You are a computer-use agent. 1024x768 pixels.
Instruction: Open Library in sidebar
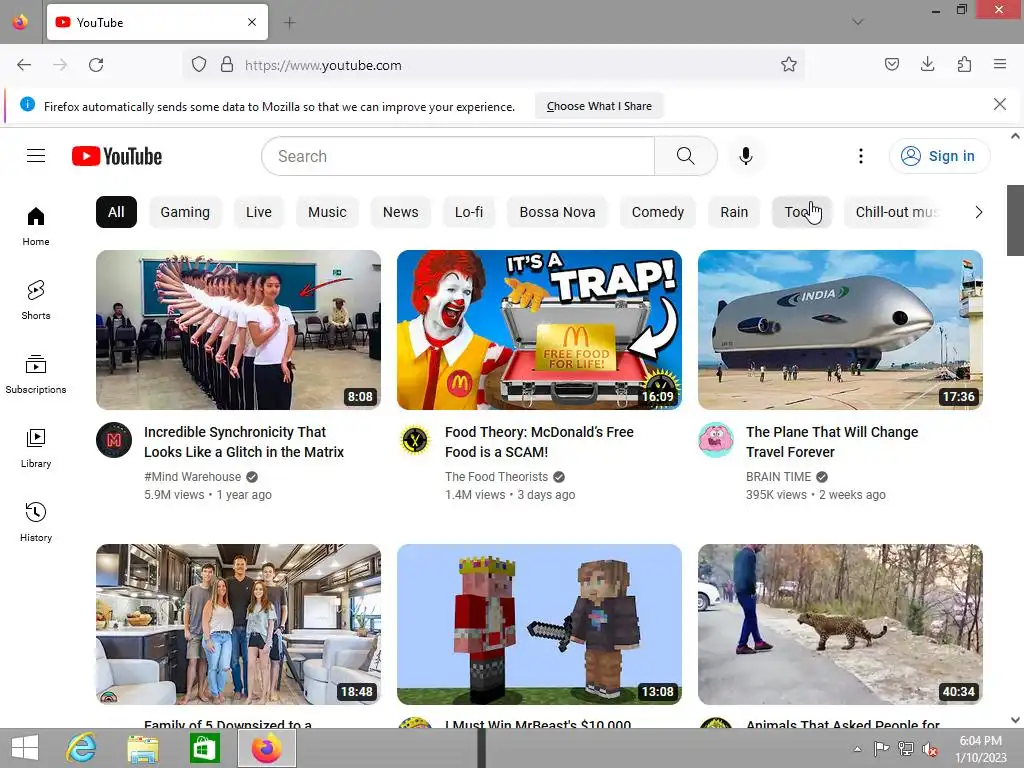tap(36, 448)
